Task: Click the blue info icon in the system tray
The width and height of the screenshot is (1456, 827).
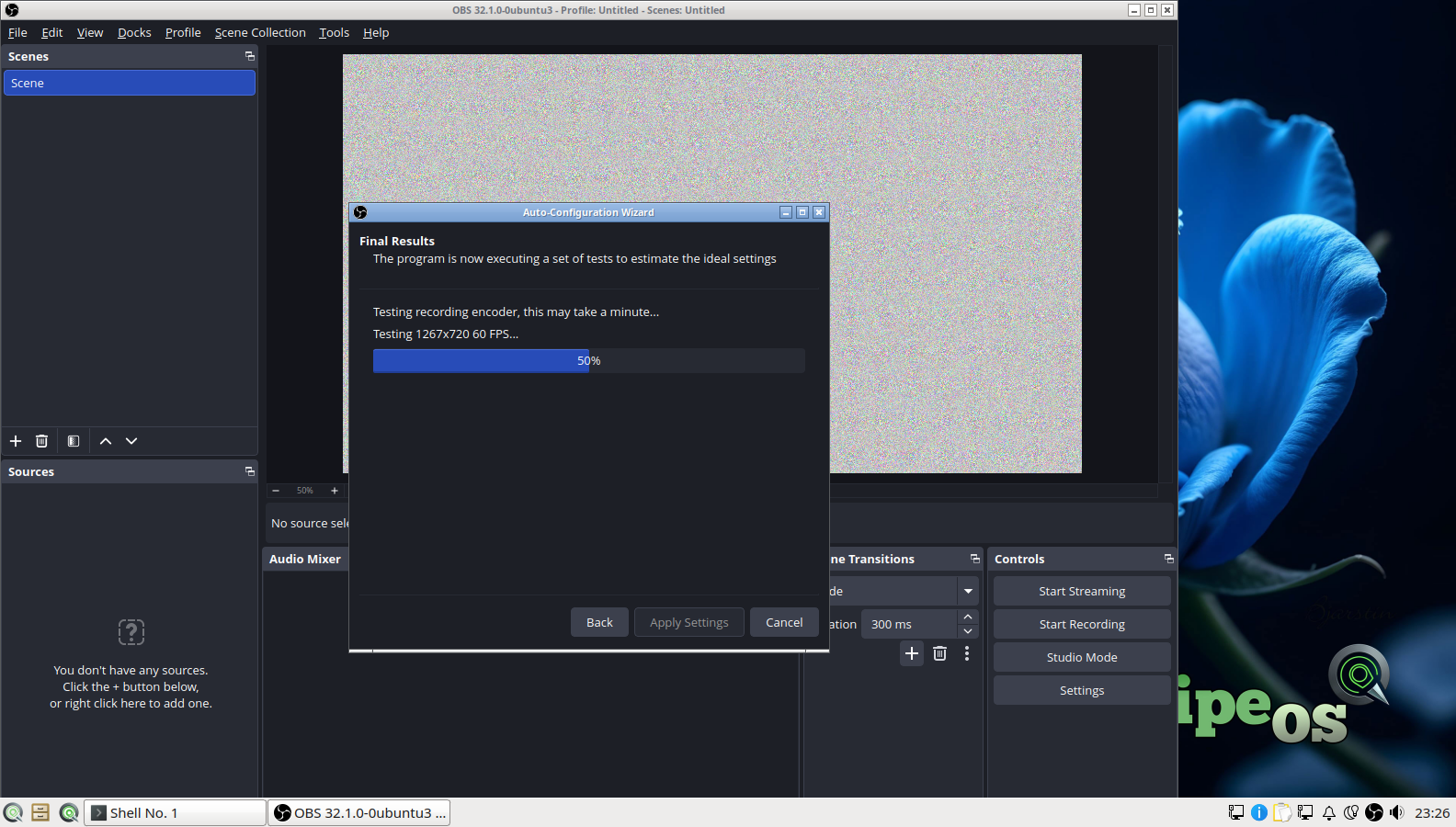Action: [x=1259, y=812]
